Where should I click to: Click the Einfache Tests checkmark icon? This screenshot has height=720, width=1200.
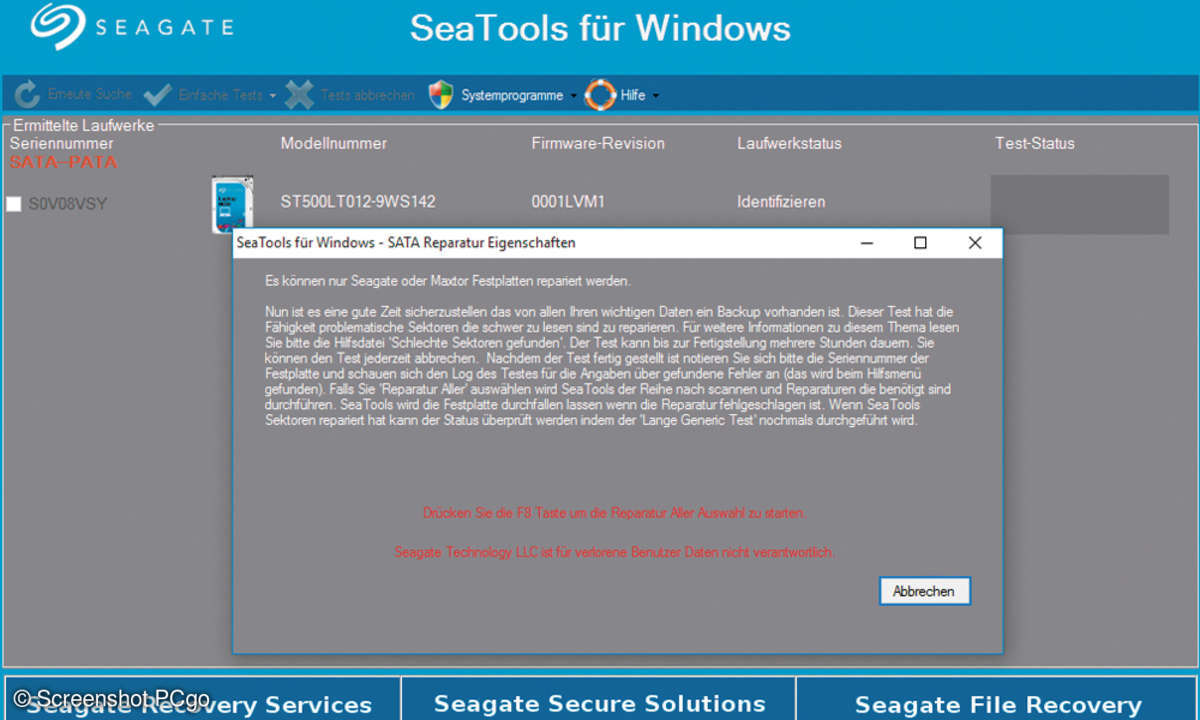pos(157,95)
